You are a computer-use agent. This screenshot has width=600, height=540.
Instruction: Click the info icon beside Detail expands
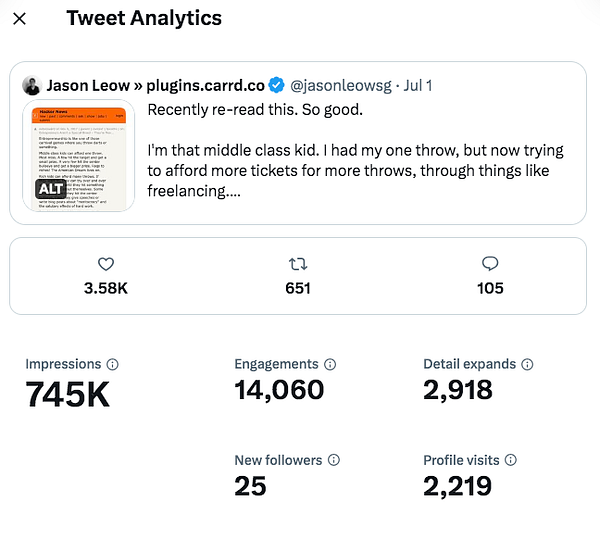527,365
